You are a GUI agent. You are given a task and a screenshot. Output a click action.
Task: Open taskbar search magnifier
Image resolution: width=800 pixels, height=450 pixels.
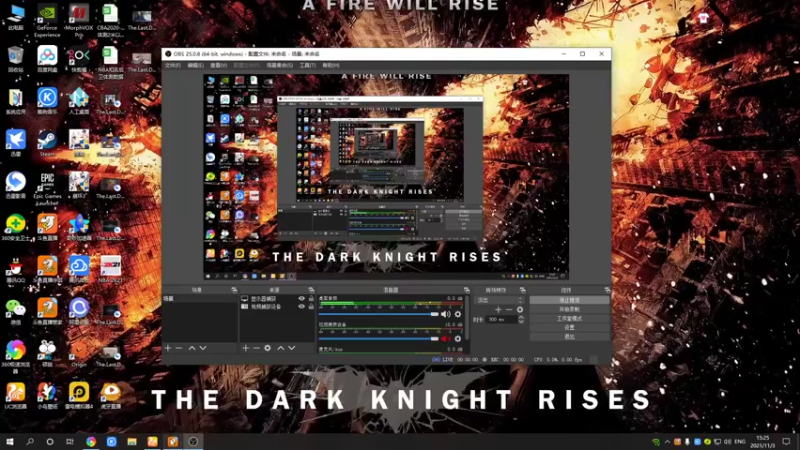[x=30, y=442]
